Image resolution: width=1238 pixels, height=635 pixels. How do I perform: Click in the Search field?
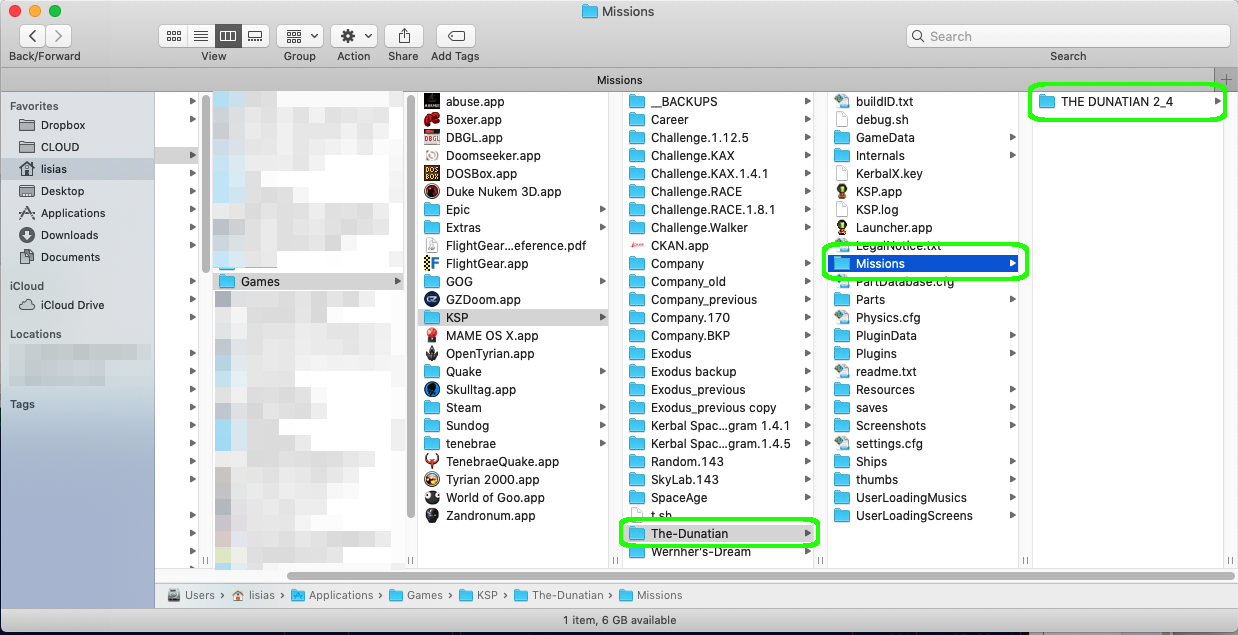click(1068, 36)
